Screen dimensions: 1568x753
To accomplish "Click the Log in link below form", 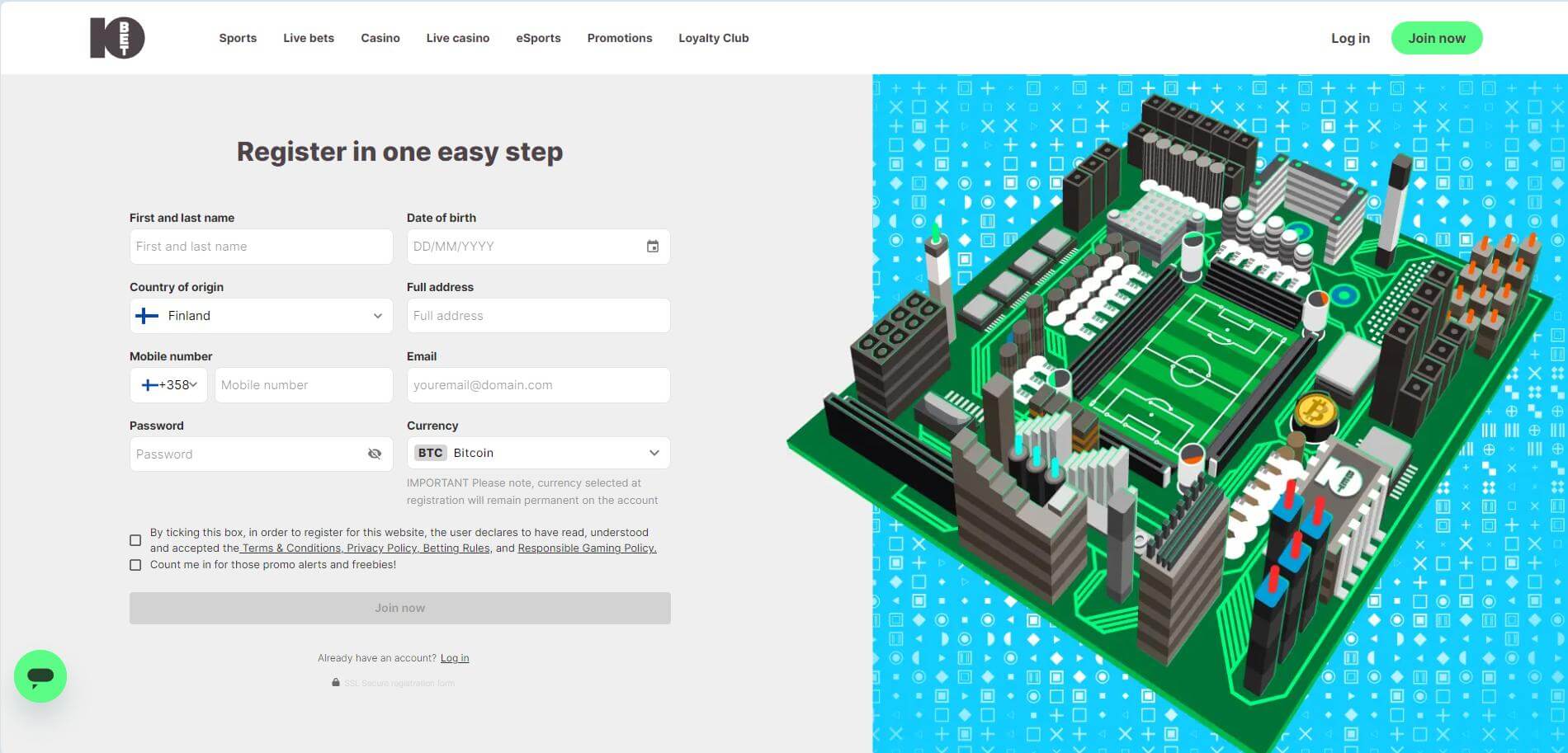I will coord(455,658).
